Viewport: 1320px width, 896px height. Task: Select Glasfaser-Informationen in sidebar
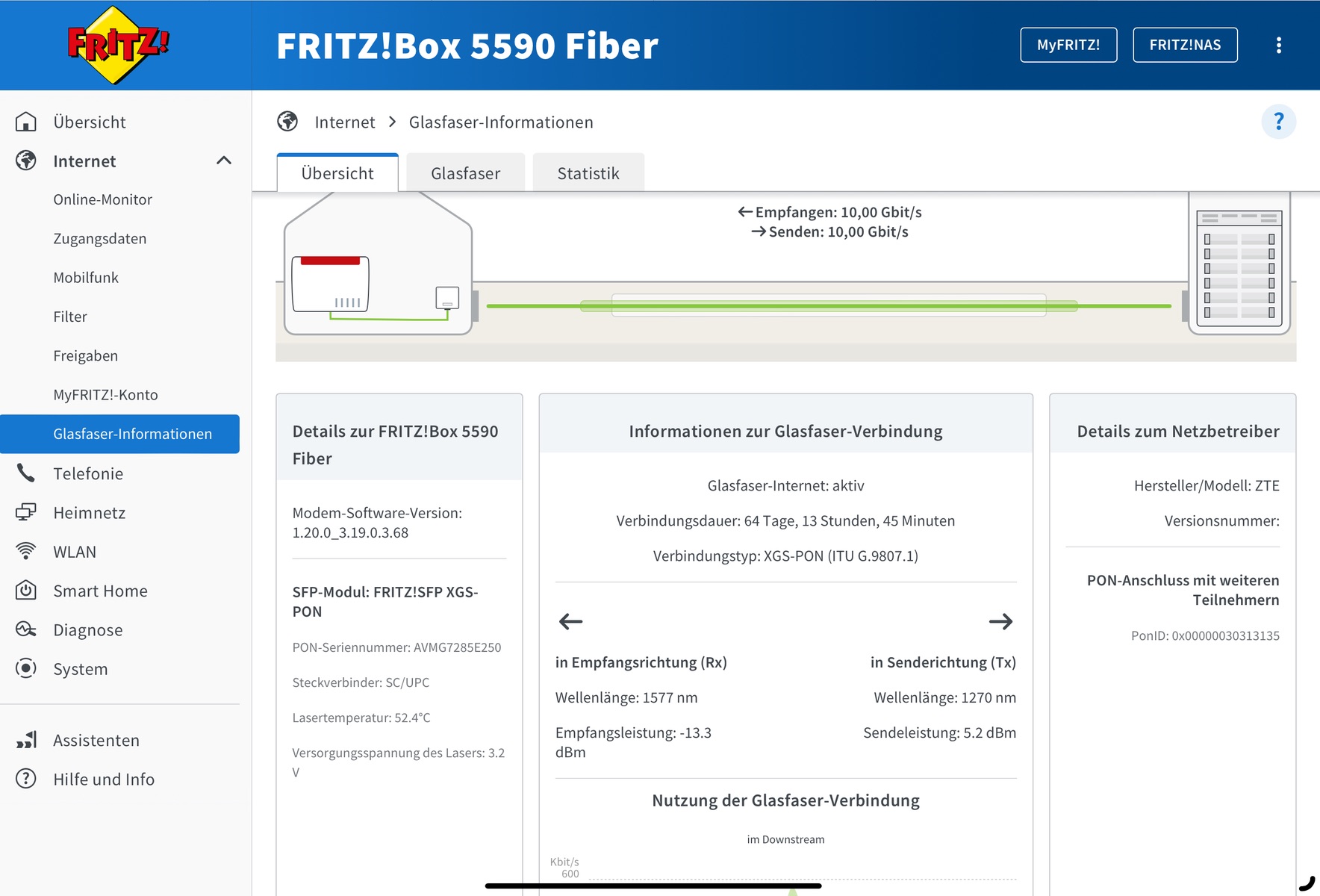point(119,434)
